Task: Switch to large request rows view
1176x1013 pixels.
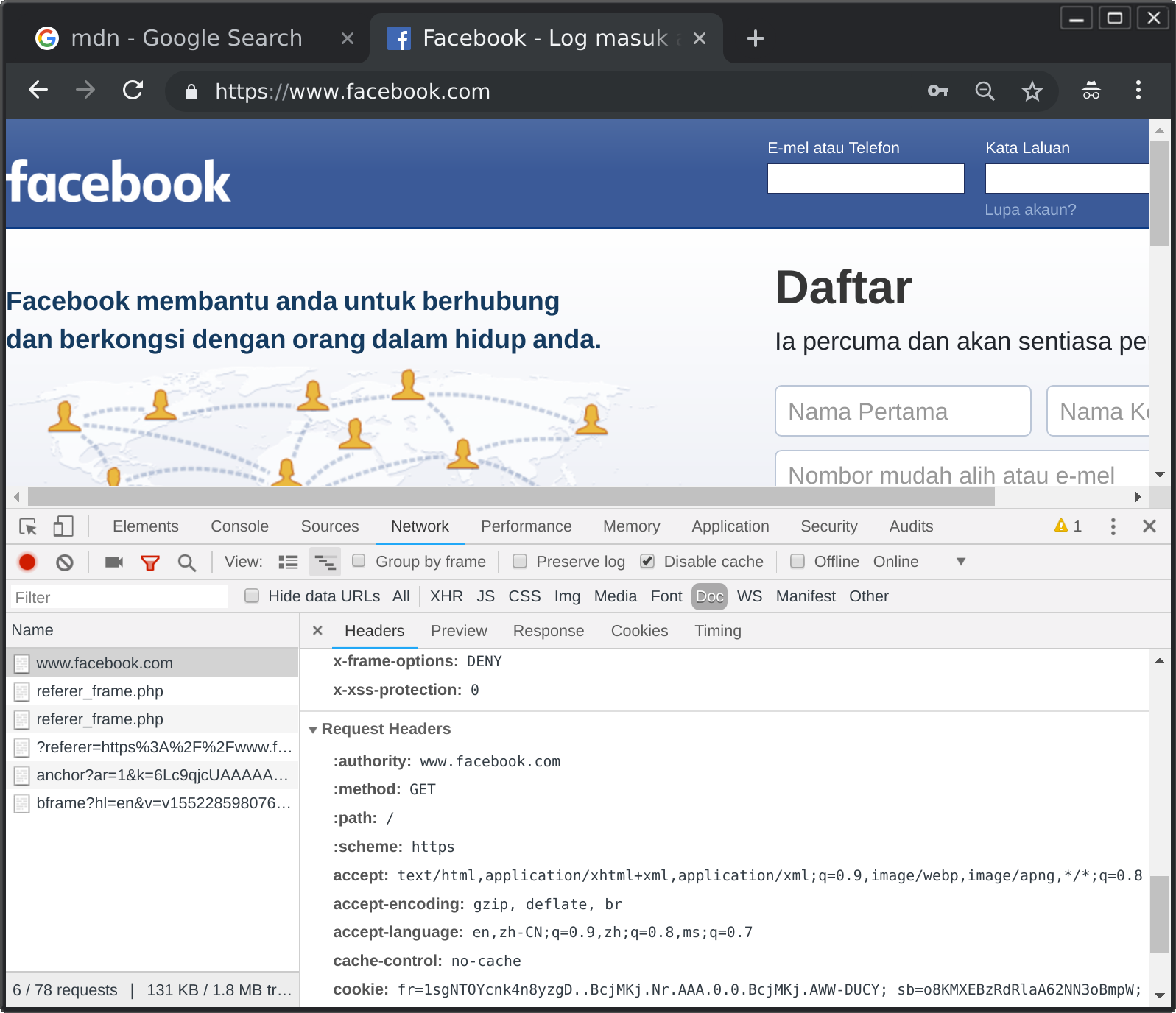Action: coord(288,562)
